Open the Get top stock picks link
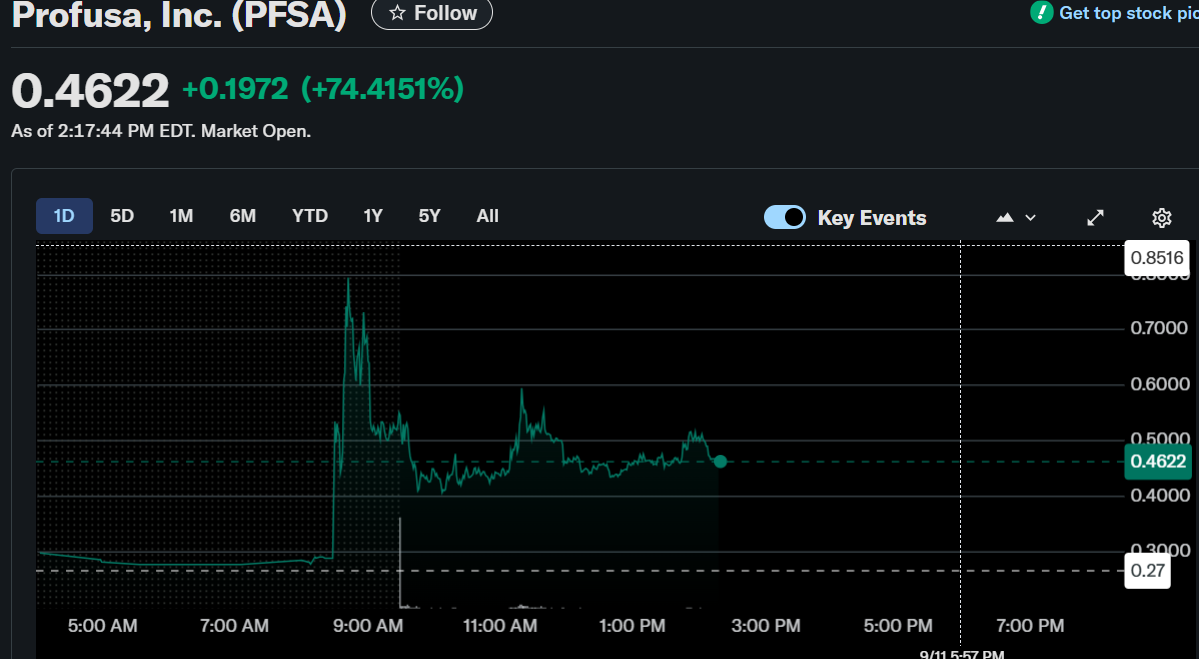This screenshot has width=1199, height=659. pyautogui.click(x=1128, y=13)
